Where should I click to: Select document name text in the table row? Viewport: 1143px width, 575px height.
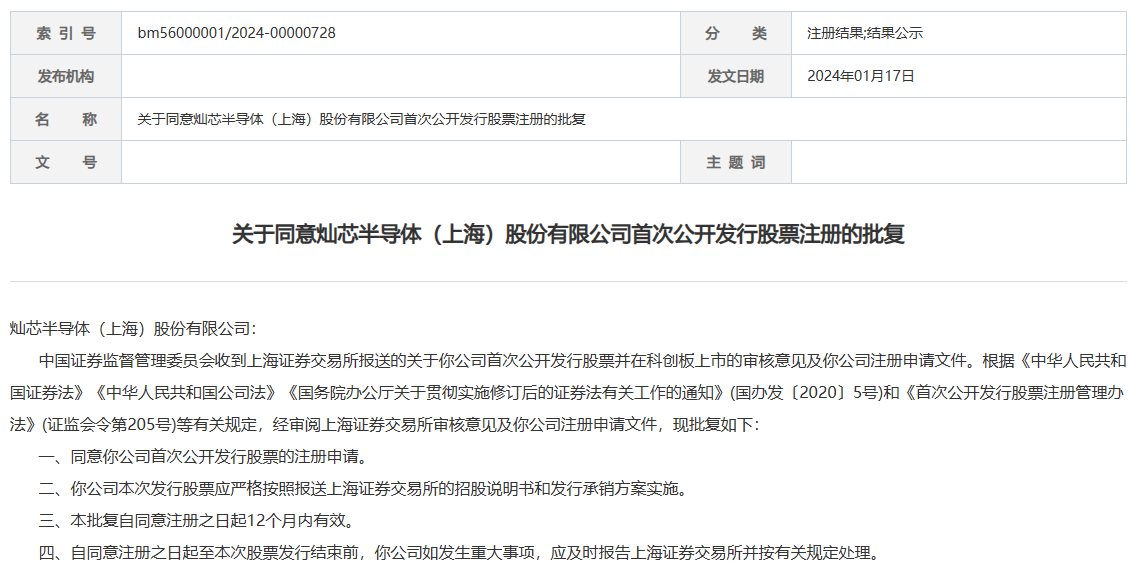pyautogui.click(x=362, y=119)
